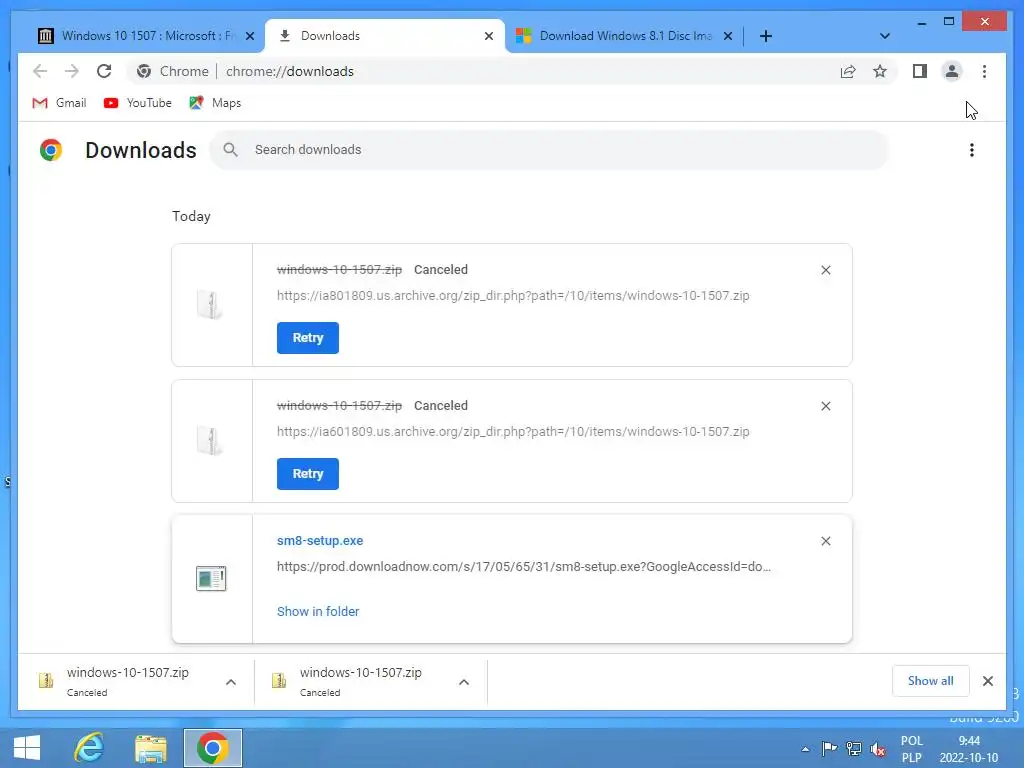Click the ia601809 archive.org download URL
This screenshot has height=768, width=1024.
click(513, 432)
